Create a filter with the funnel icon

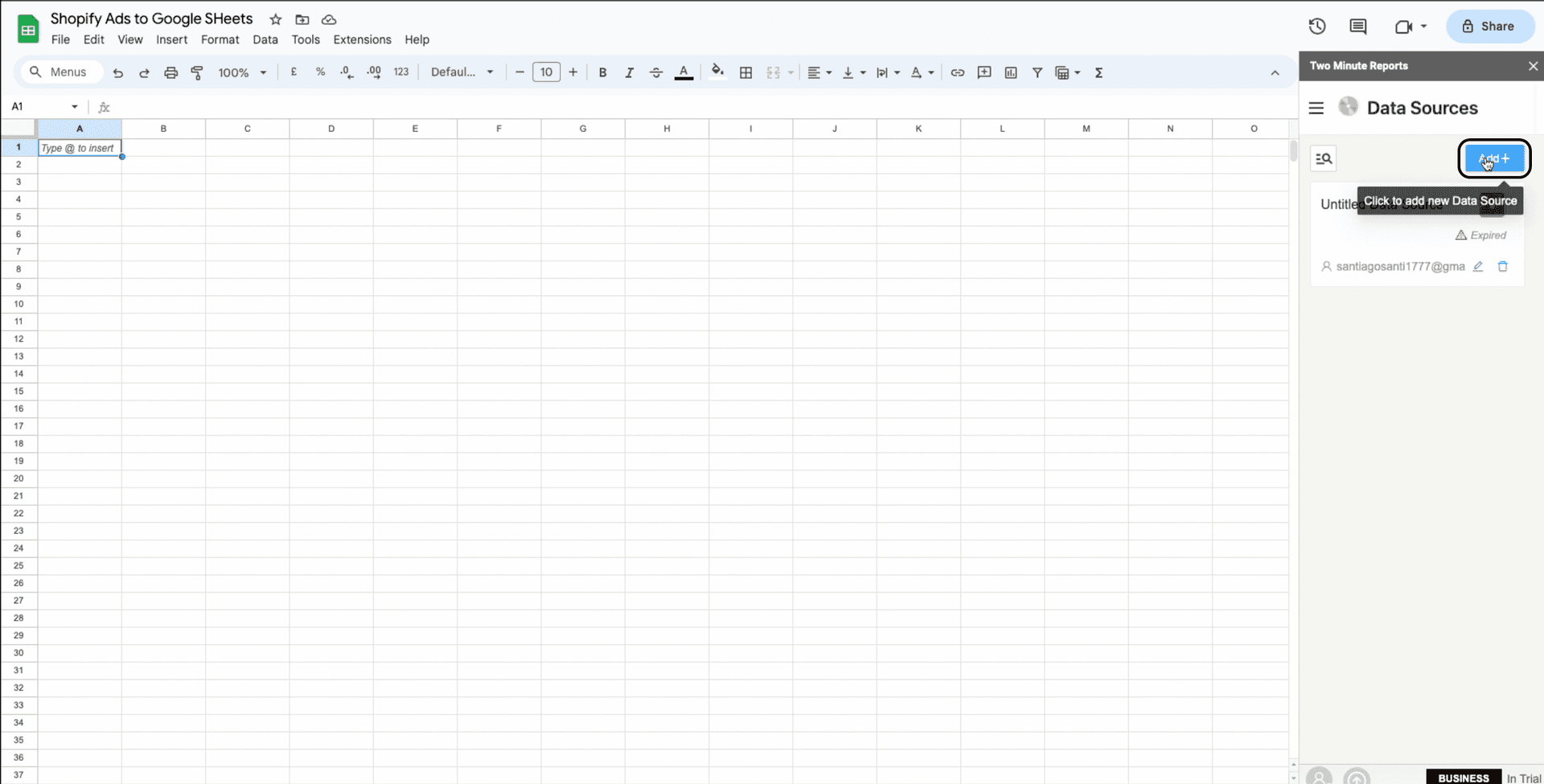tap(1037, 72)
